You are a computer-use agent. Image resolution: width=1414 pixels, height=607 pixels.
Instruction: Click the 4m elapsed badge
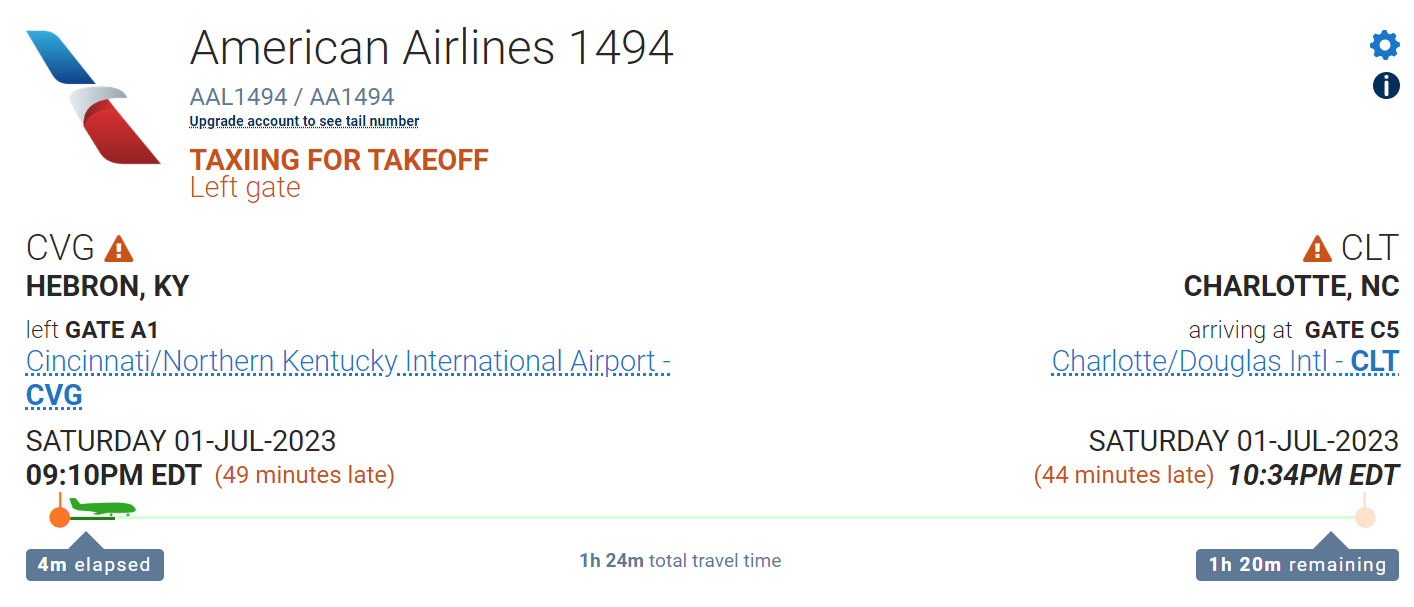(94, 565)
